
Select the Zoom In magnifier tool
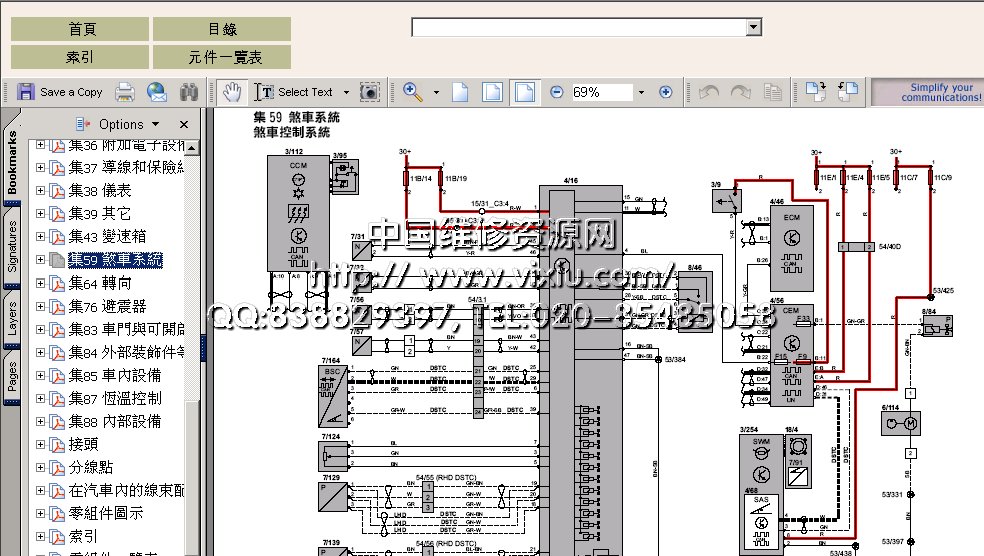point(412,92)
